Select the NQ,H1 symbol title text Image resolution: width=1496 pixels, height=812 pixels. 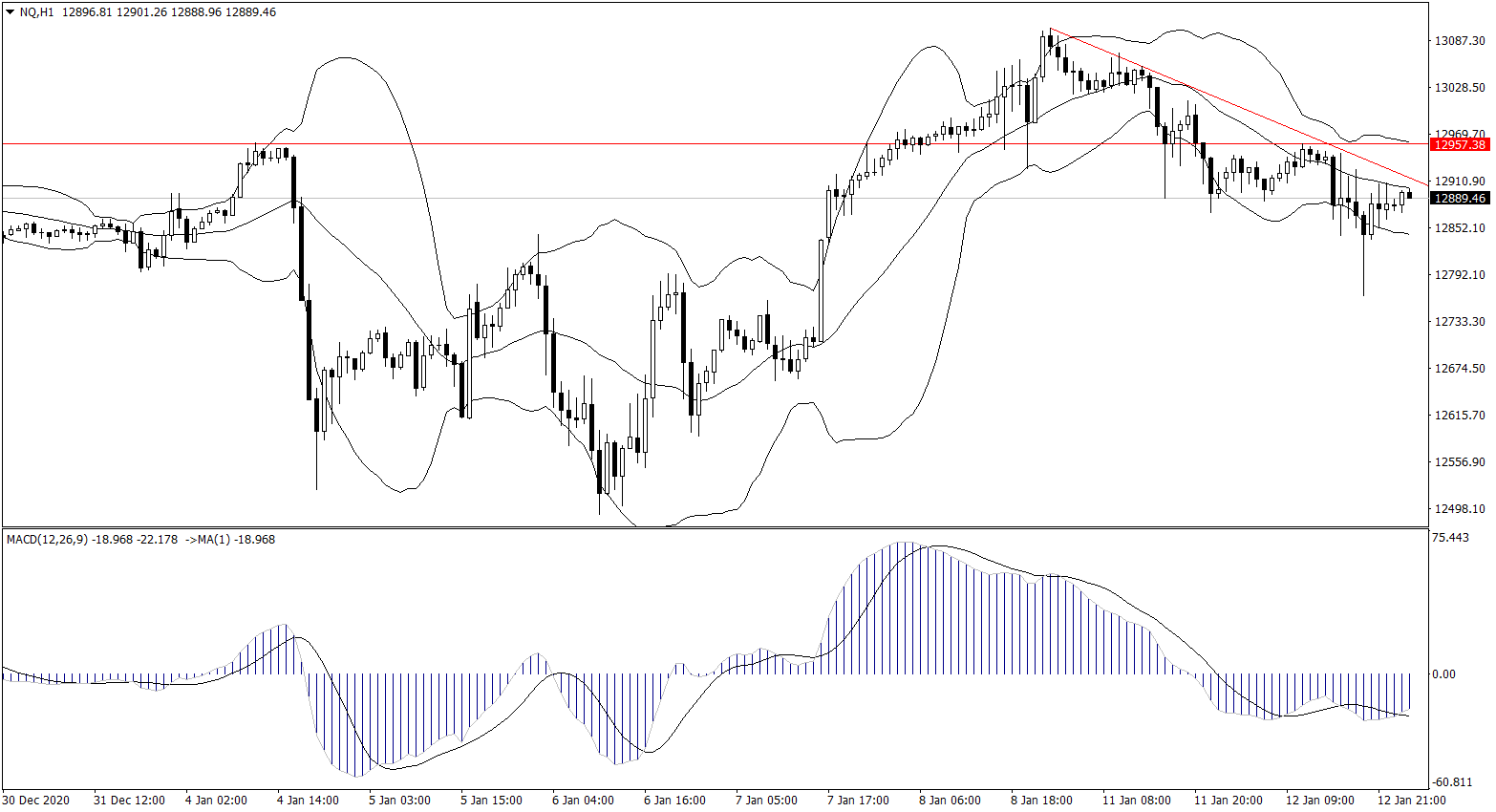click(x=35, y=12)
